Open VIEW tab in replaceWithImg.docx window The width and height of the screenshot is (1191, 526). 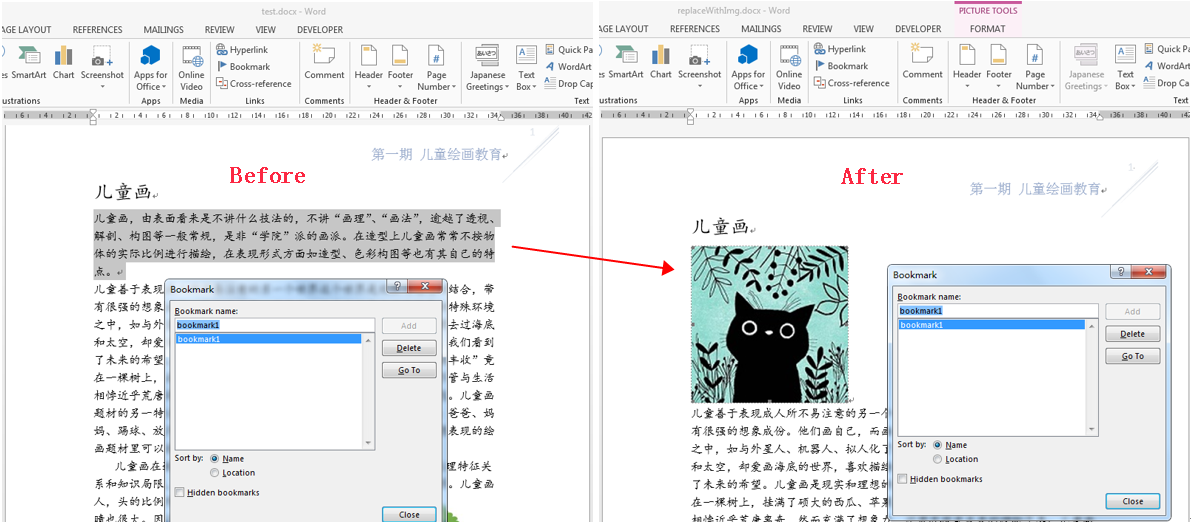click(x=864, y=29)
